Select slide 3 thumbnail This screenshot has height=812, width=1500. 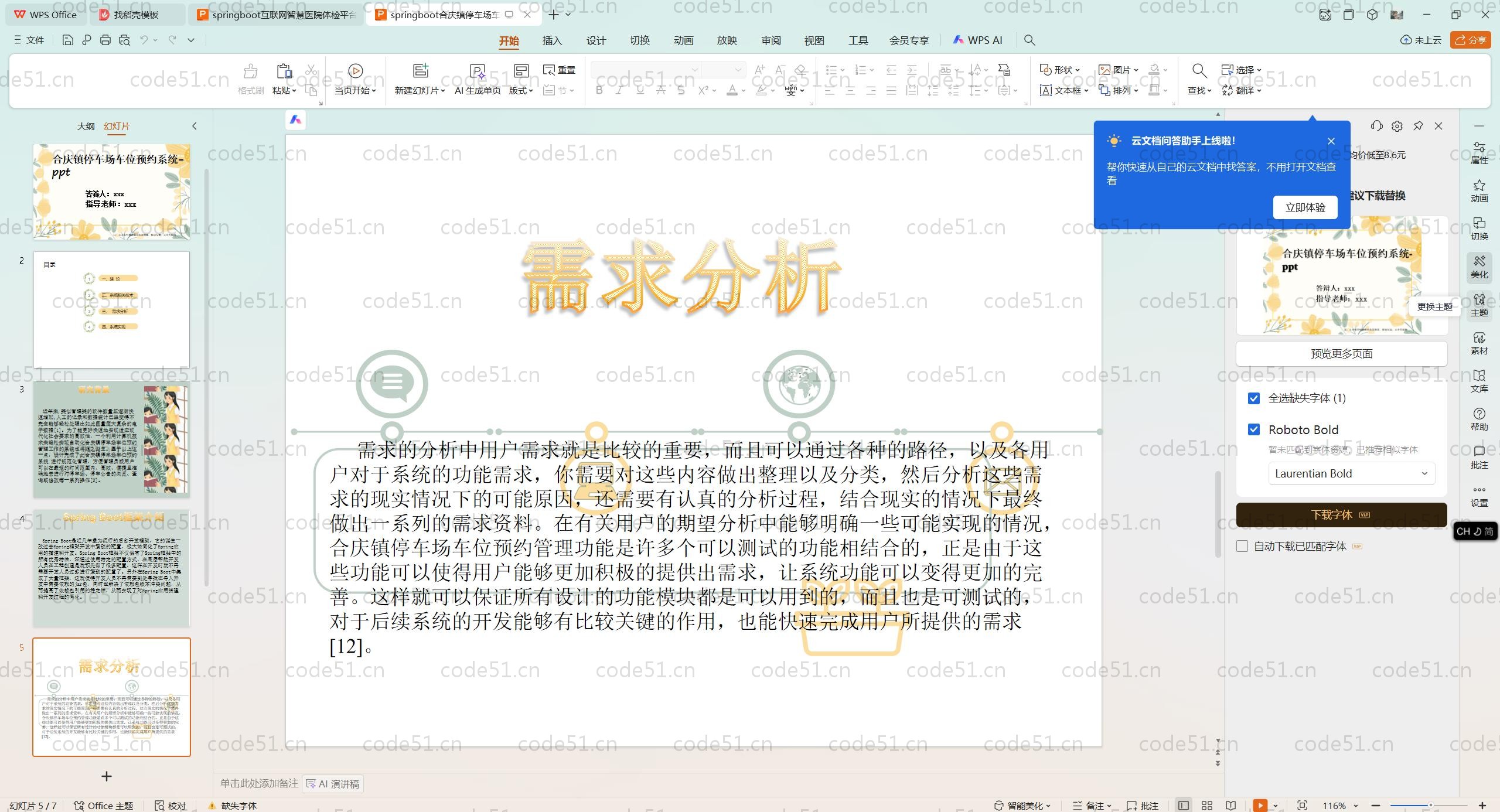(111, 439)
